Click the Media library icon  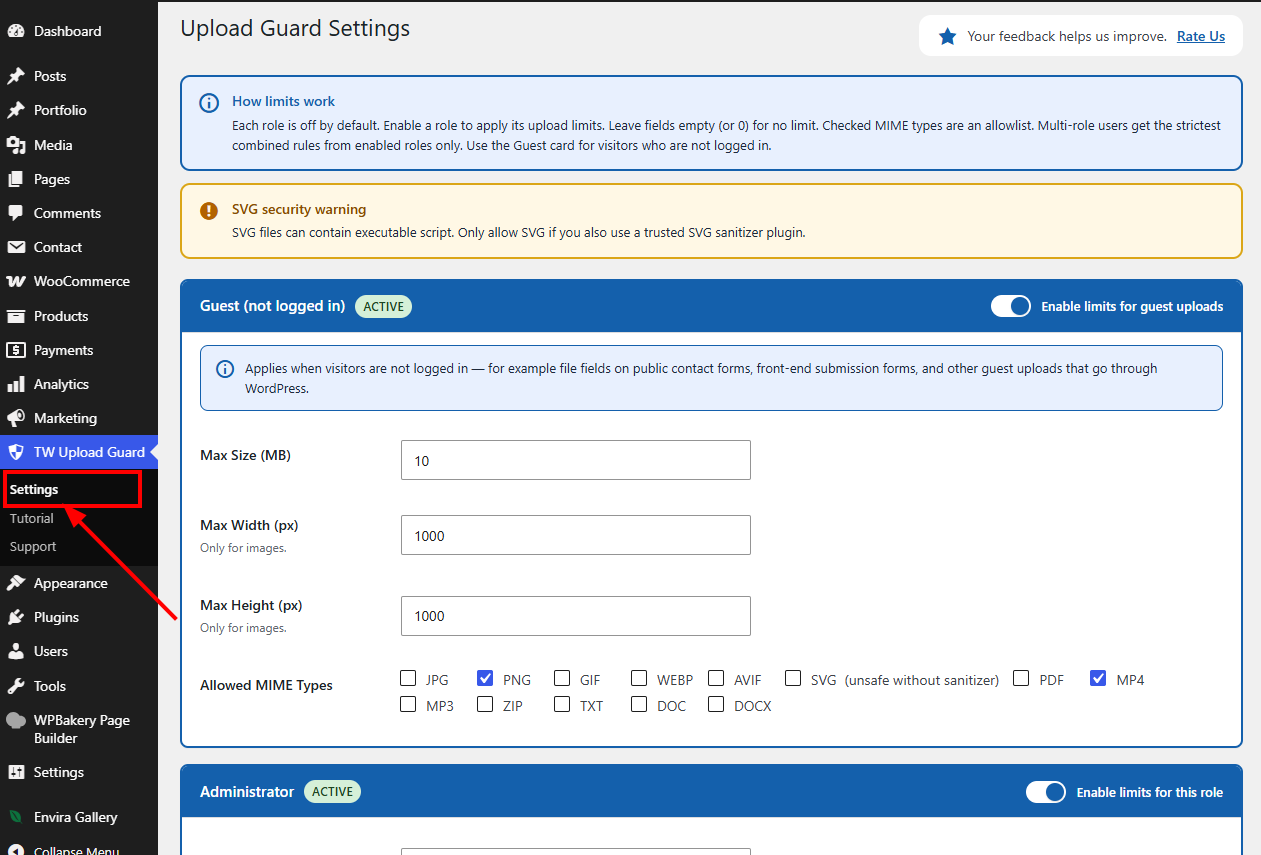(x=16, y=145)
